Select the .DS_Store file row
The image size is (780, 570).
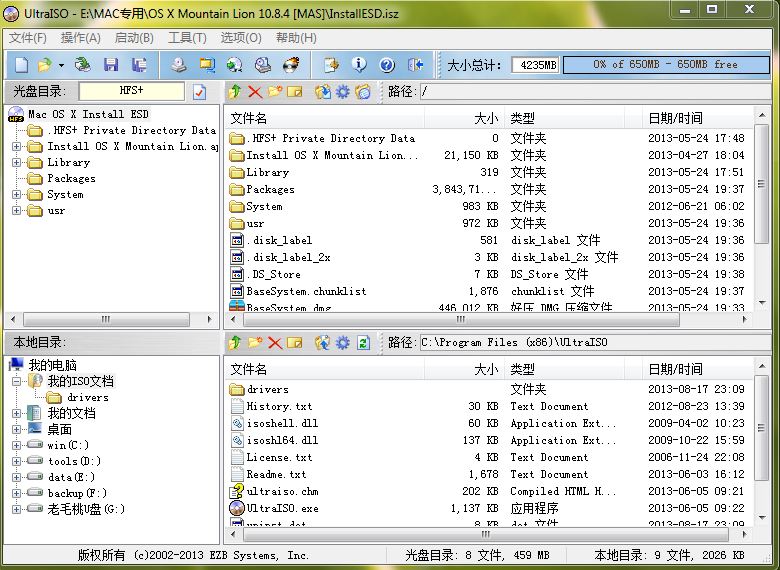488,274
